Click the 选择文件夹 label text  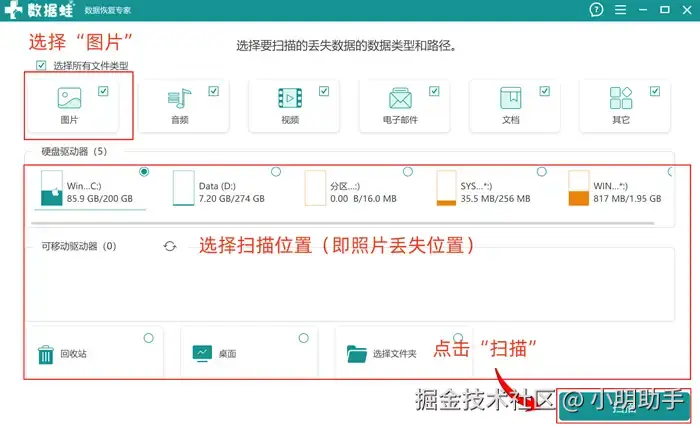395,354
